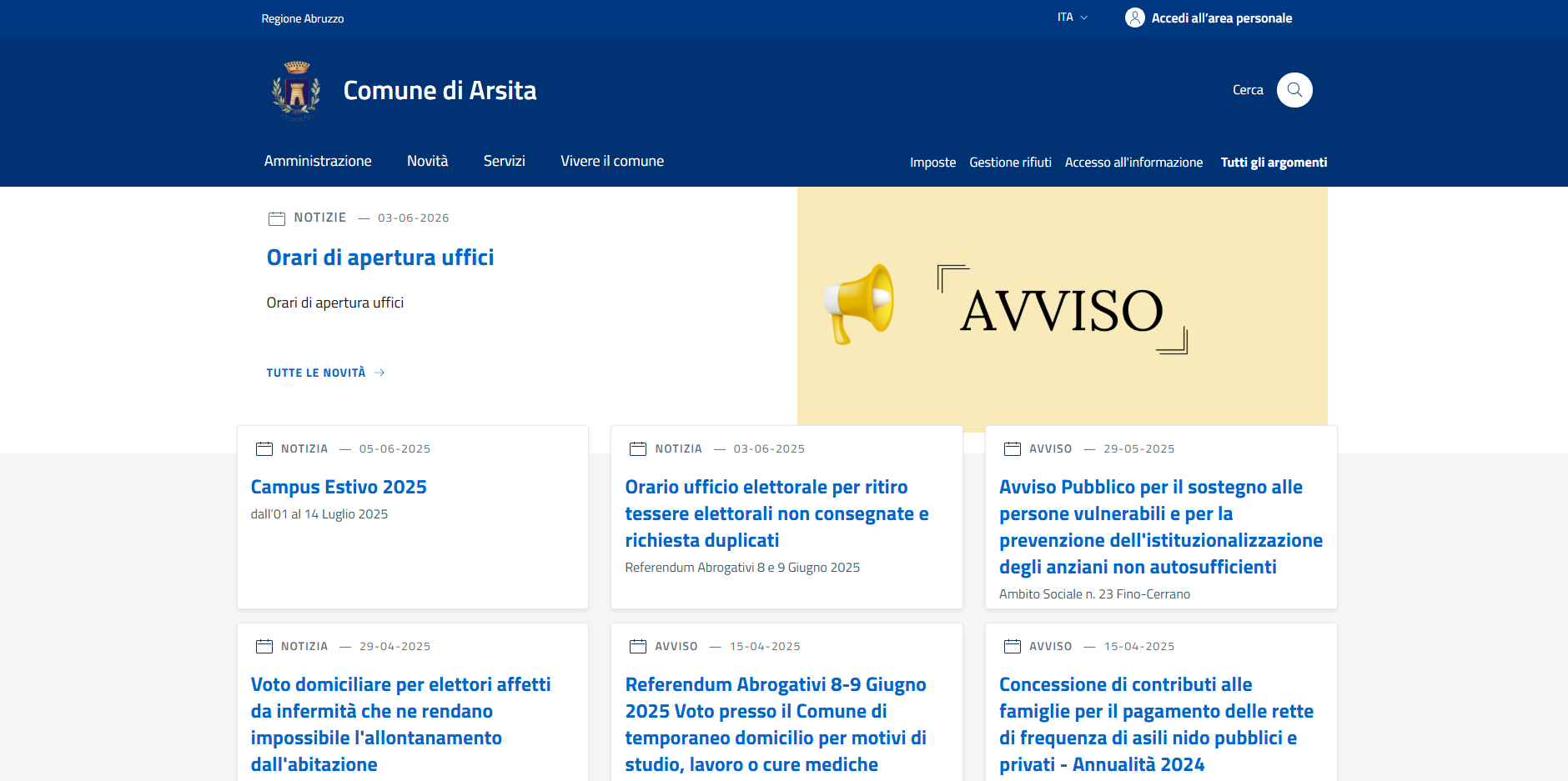Click the arrow icon after Tutte le novità
Image resolution: width=1568 pixels, height=781 pixels.
379,373
